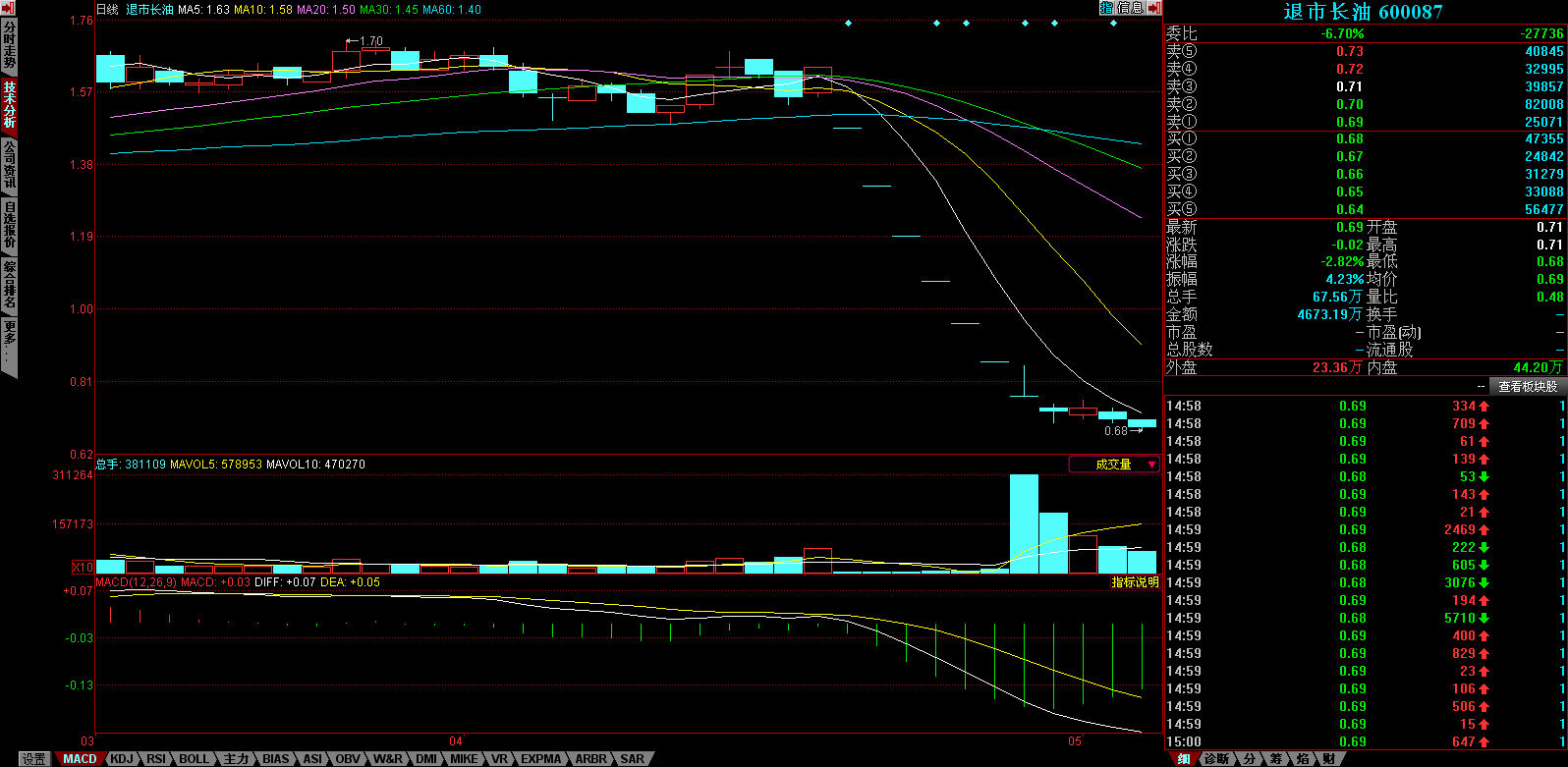
Task: Open the 成交量 indicator dropdown
Action: point(1114,465)
